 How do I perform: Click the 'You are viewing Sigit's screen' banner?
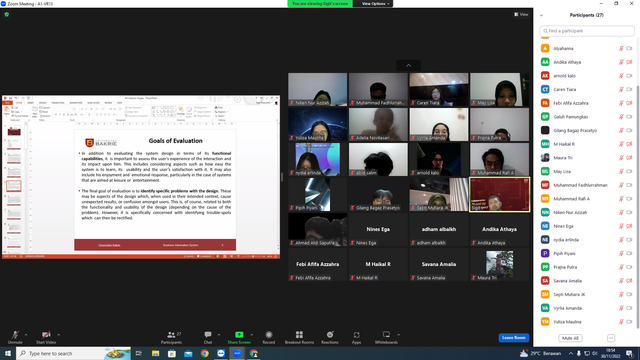[x=320, y=4]
